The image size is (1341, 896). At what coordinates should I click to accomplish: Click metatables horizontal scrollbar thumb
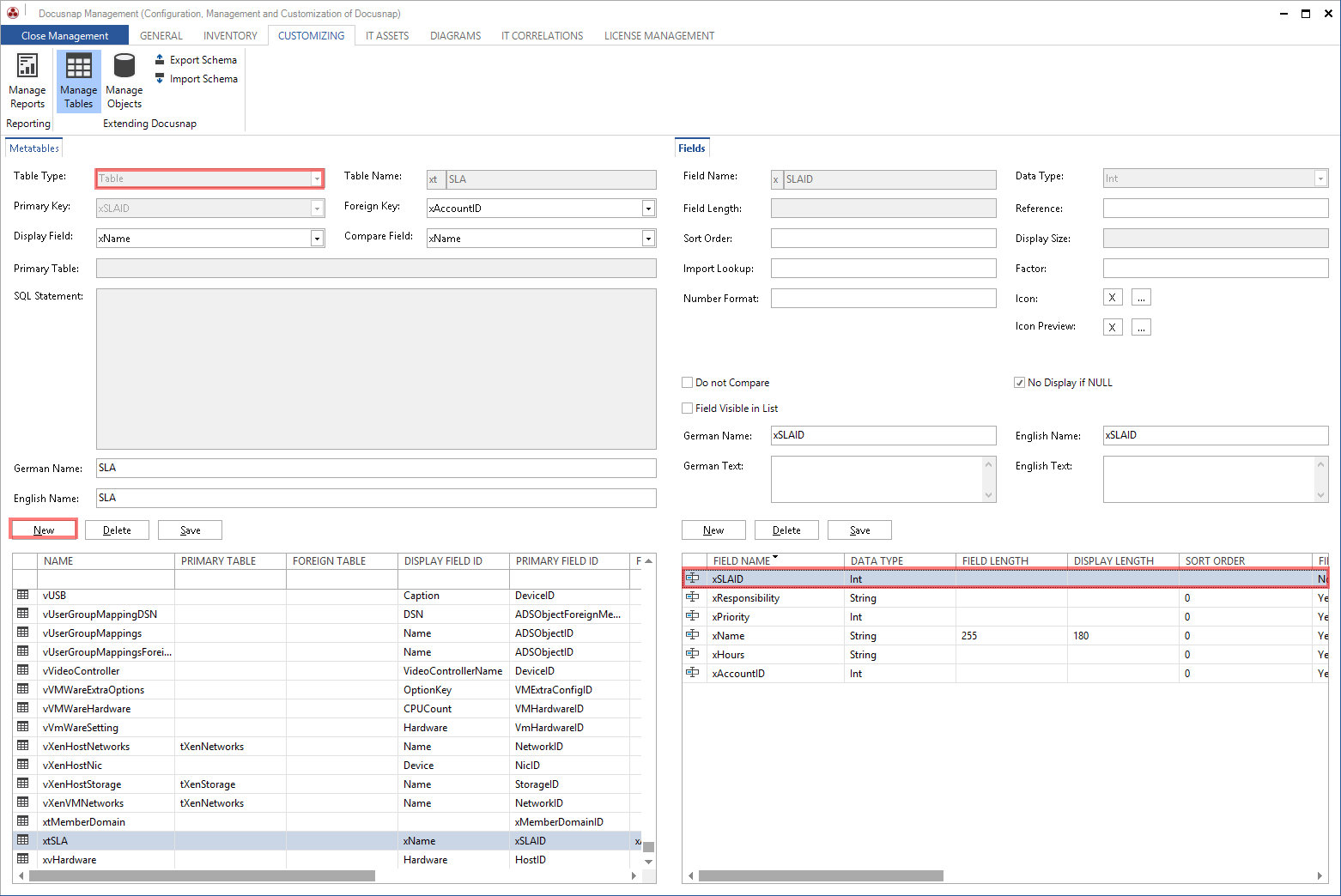tap(202, 876)
